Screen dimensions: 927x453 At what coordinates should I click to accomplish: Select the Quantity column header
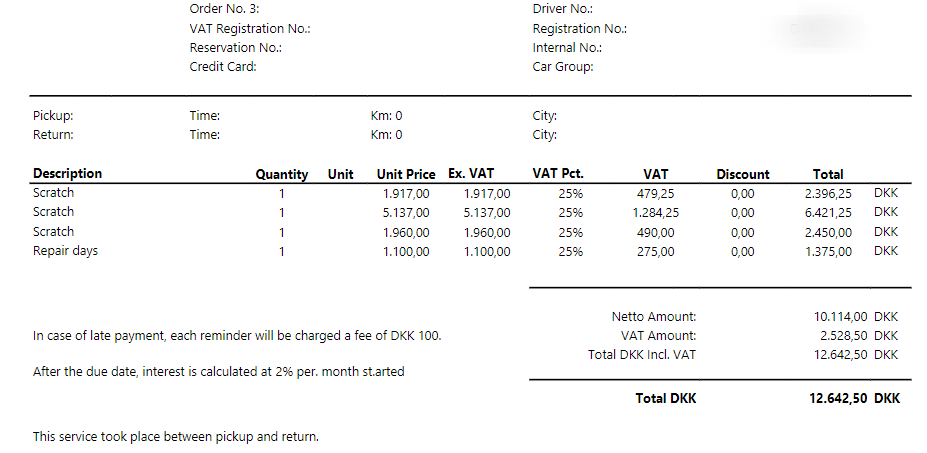[x=281, y=174]
